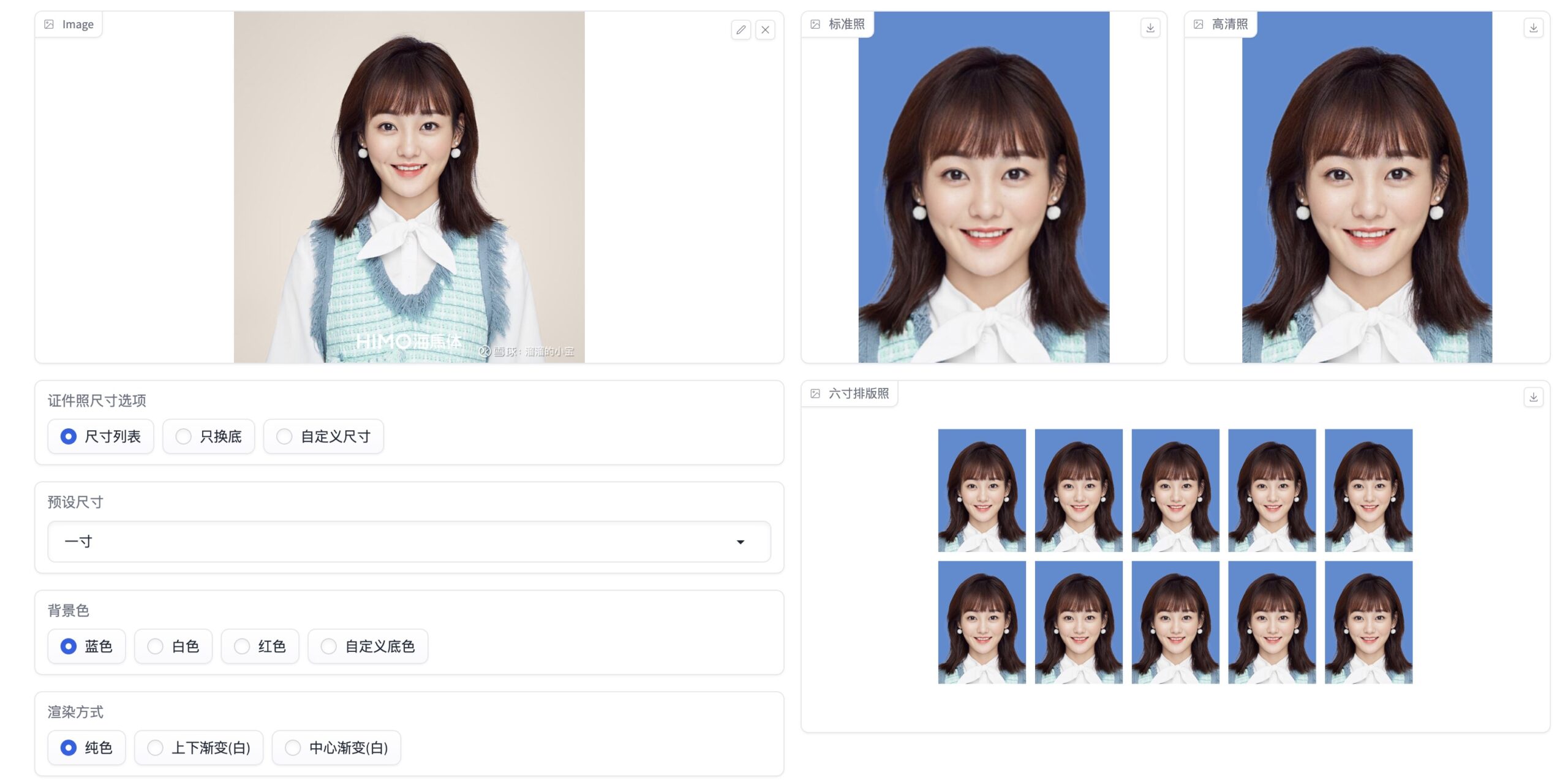Click the image icon beside 六寸排版照 label
Screen dimensions: 1568x780
click(815, 393)
